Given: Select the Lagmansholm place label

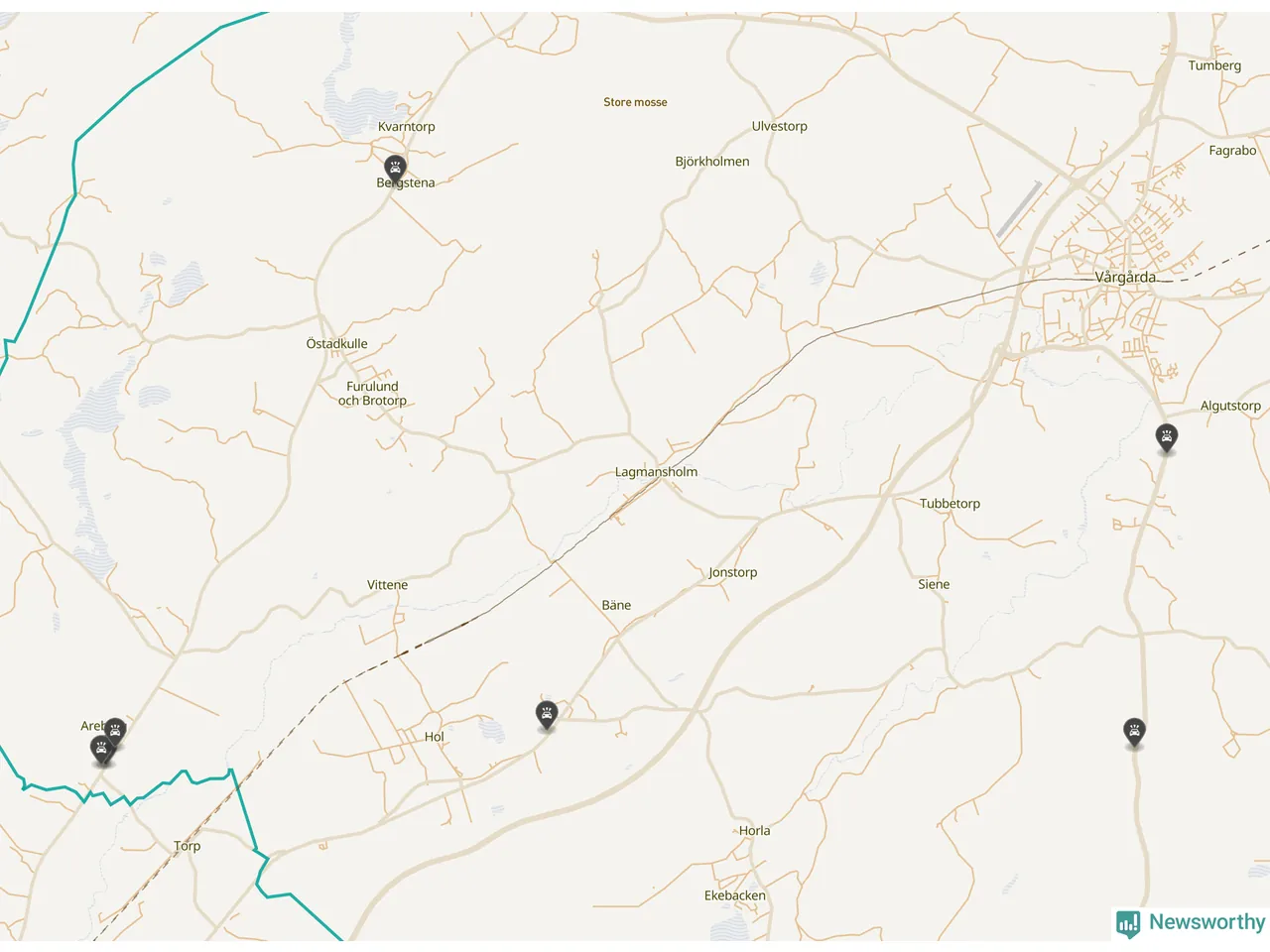Looking at the screenshot, I should [656, 472].
